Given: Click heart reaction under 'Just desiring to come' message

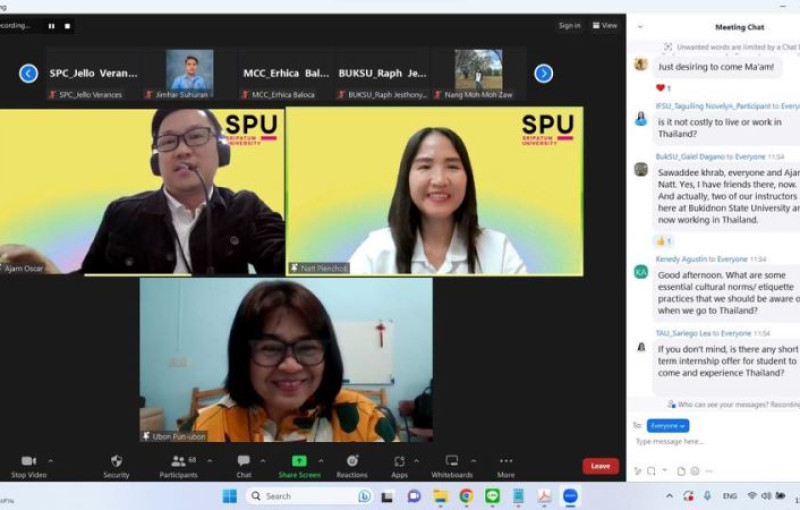Looking at the screenshot, I should point(663,88).
